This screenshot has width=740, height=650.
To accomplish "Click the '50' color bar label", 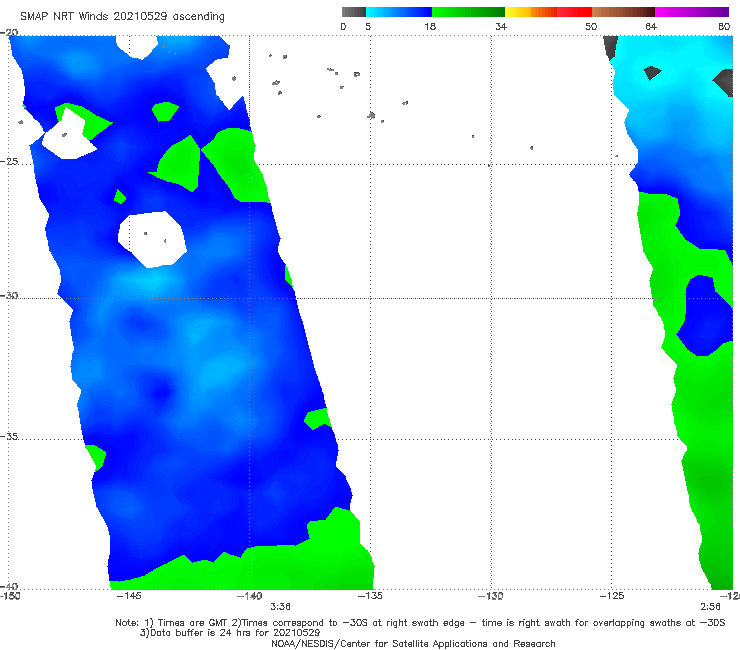I will click(x=591, y=26).
